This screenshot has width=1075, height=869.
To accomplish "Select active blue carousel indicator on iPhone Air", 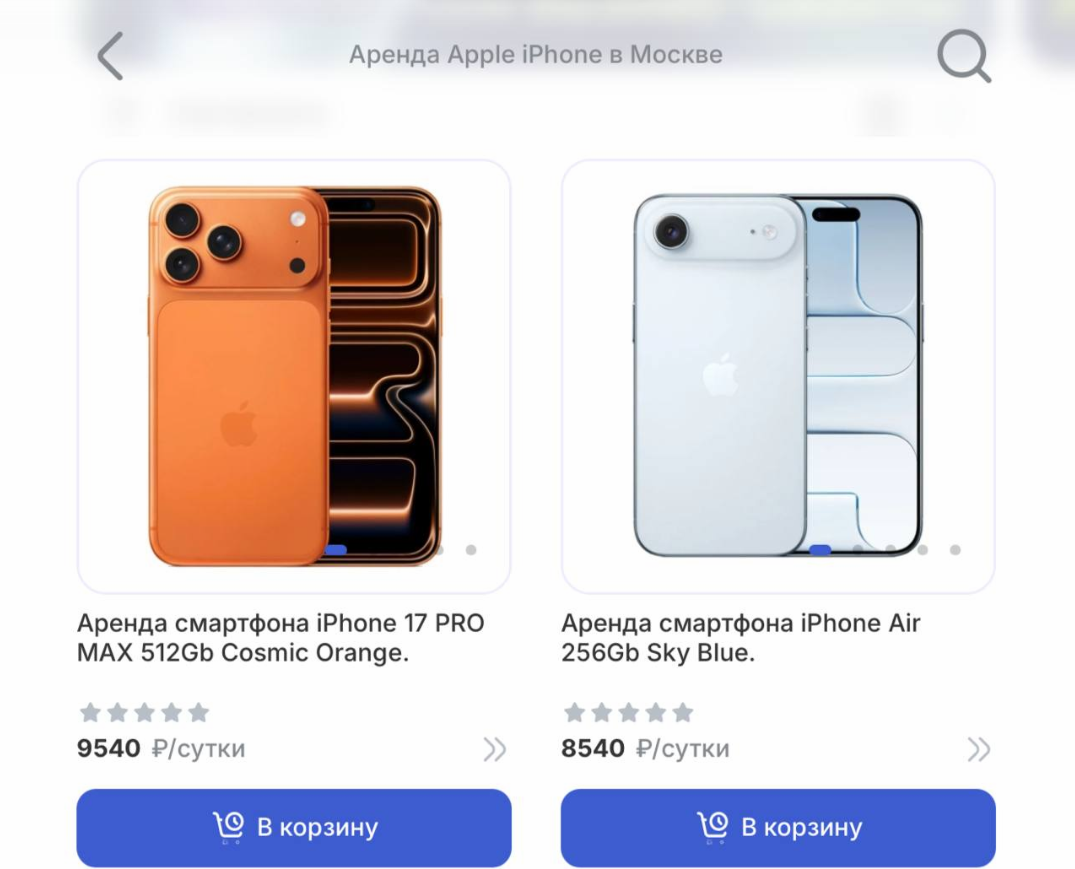I will [821, 550].
